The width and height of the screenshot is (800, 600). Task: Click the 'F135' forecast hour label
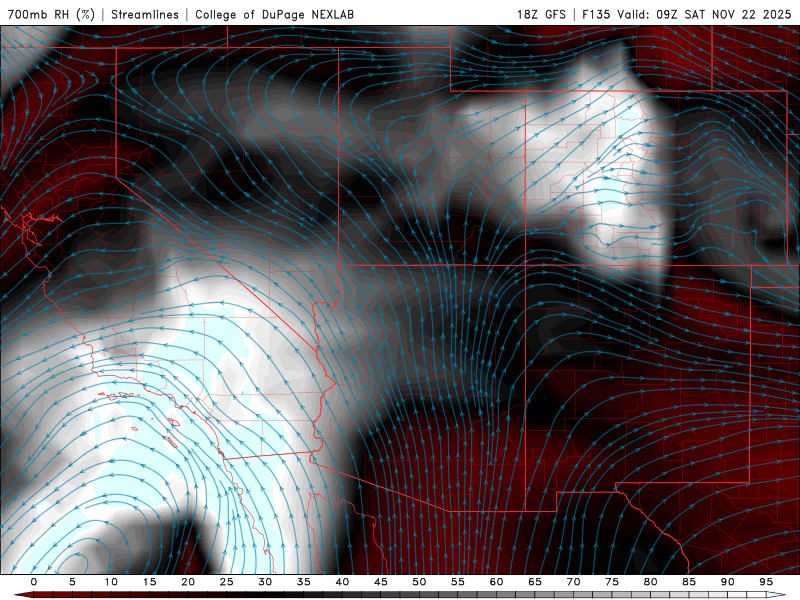click(x=596, y=14)
